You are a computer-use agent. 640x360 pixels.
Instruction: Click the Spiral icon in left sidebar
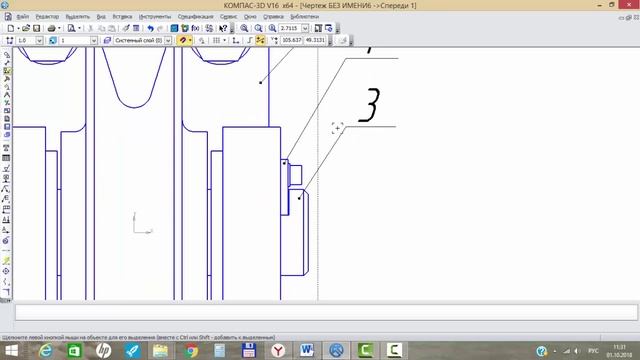pos(7,240)
